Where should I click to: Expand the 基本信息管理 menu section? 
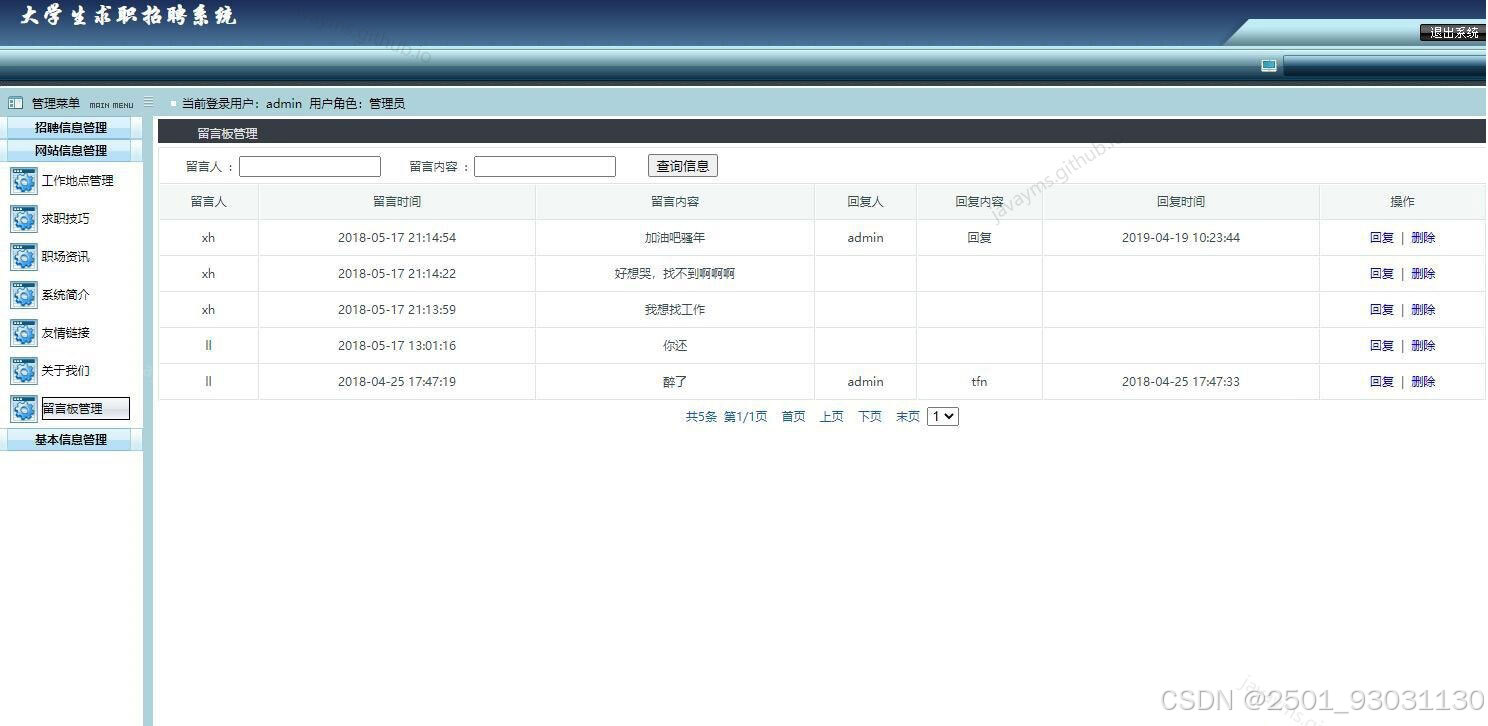[x=71, y=440]
